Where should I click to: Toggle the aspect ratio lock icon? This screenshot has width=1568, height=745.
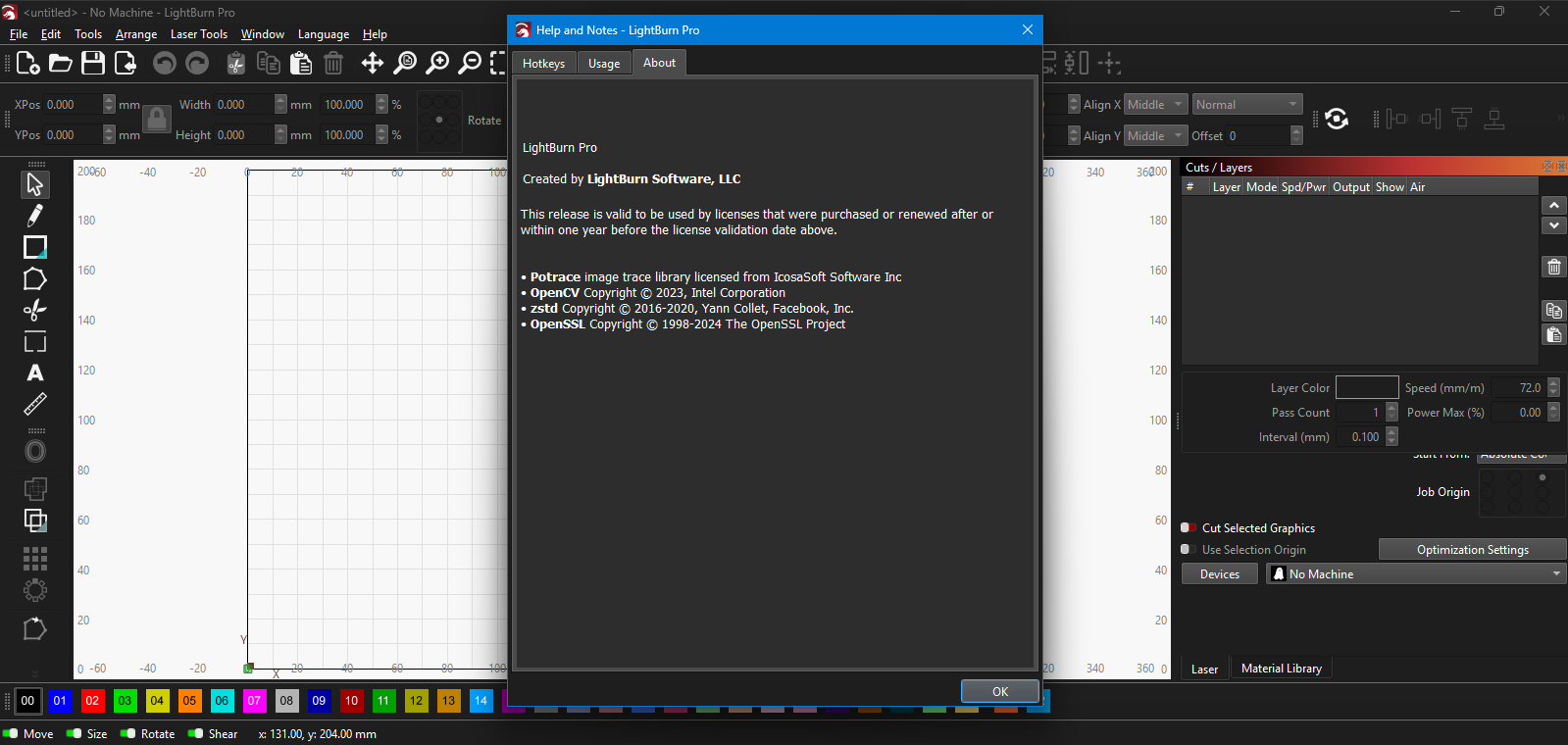[x=156, y=120]
